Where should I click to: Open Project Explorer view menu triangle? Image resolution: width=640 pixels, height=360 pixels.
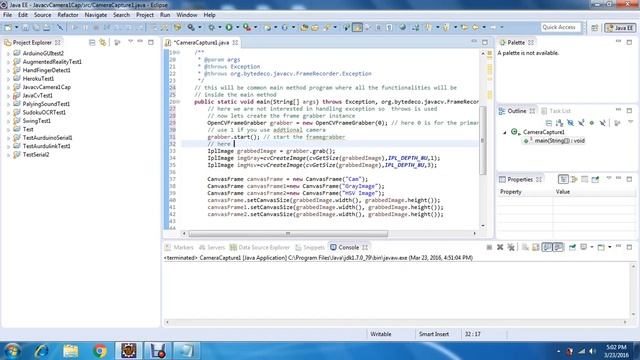click(x=130, y=42)
